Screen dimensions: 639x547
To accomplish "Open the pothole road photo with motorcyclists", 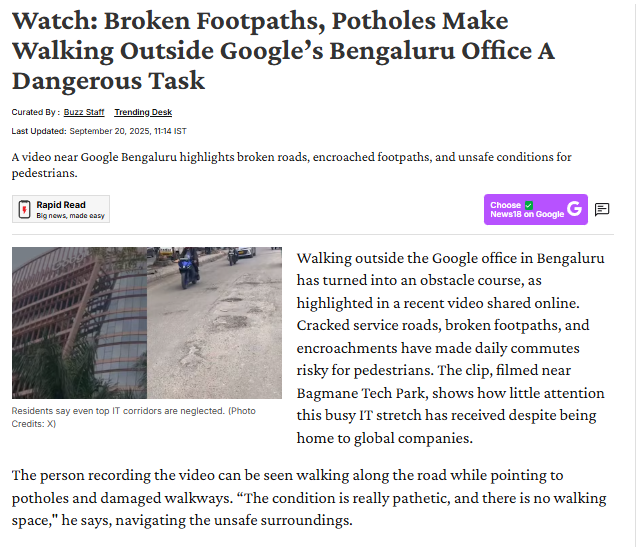I will [215, 323].
